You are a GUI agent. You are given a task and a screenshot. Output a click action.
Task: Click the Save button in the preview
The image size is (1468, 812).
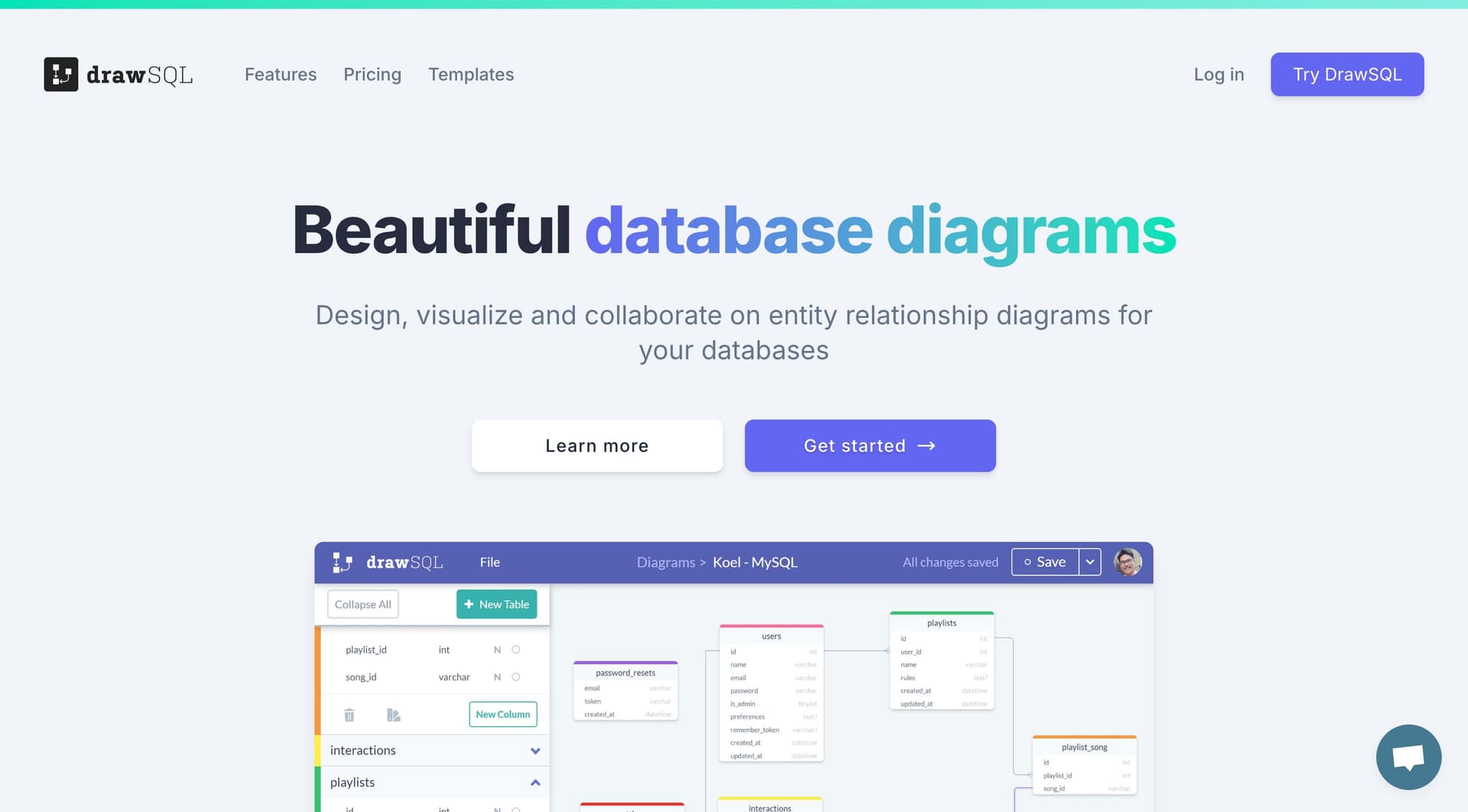1044,562
